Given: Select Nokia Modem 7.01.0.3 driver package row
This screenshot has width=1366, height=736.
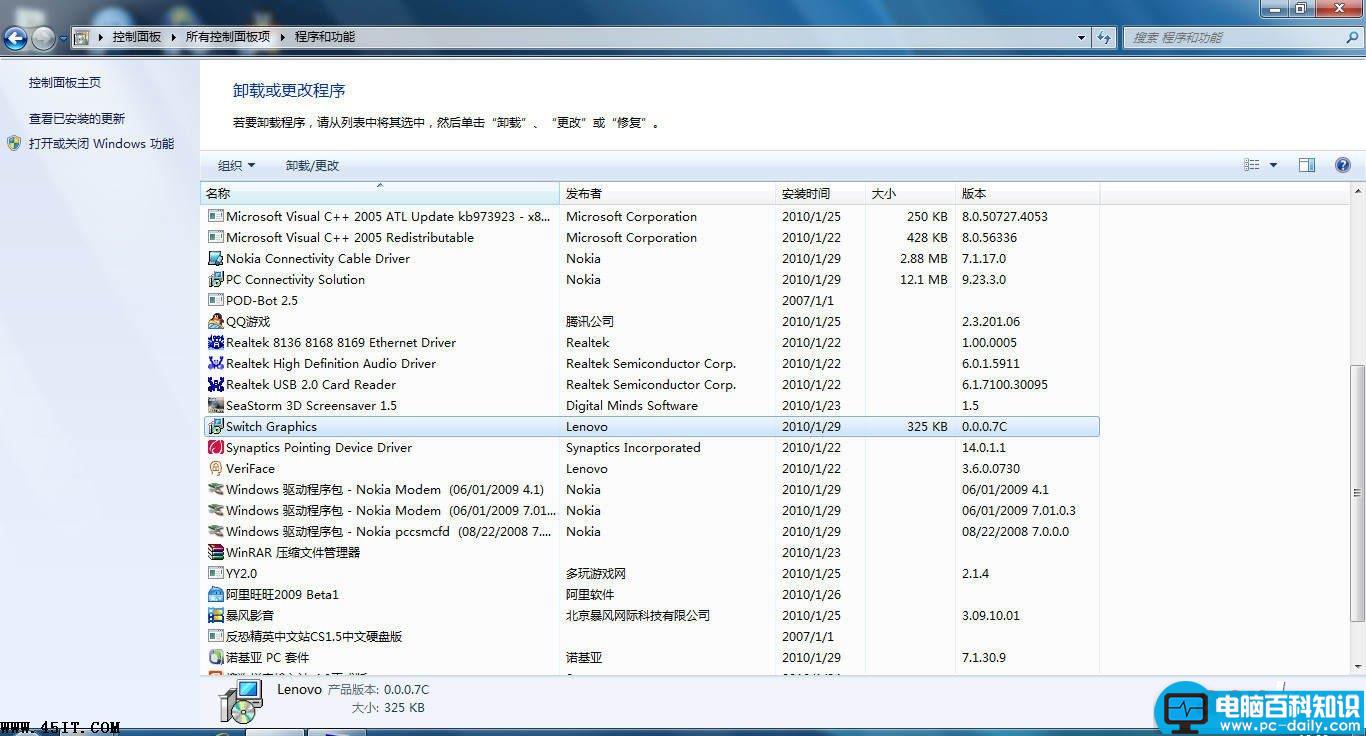Looking at the screenshot, I should pos(650,510).
